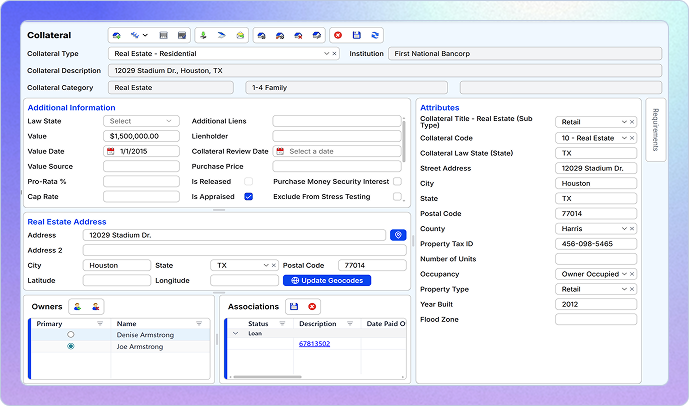Check the Purchase Money Security Interest box
Image resolution: width=689 pixels, height=406 pixels.
(397, 182)
